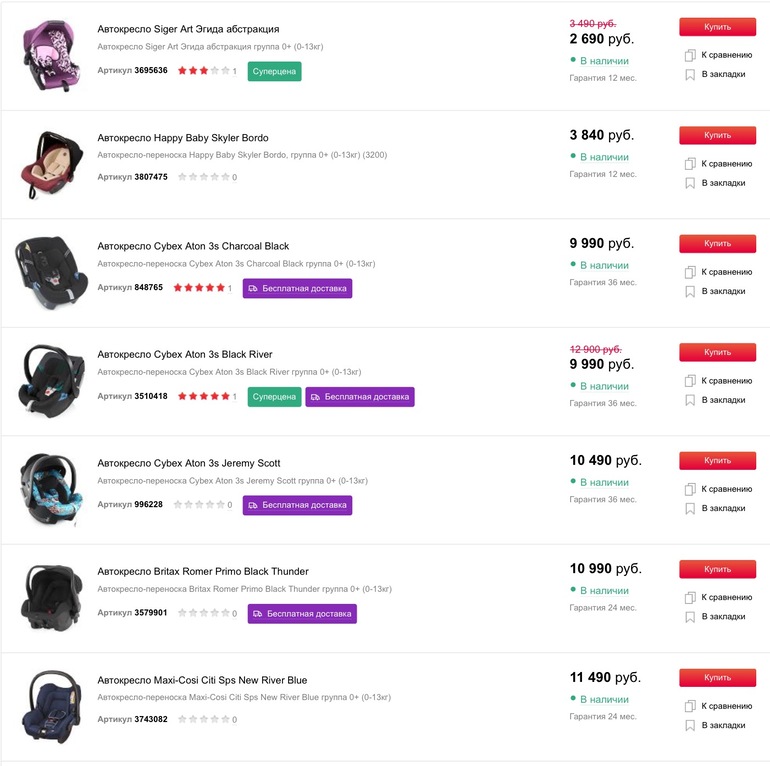Screen dimensions: 770x766
Task: Click bookmark icon for Cybex Aton Black River
Action: (x=690, y=400)
